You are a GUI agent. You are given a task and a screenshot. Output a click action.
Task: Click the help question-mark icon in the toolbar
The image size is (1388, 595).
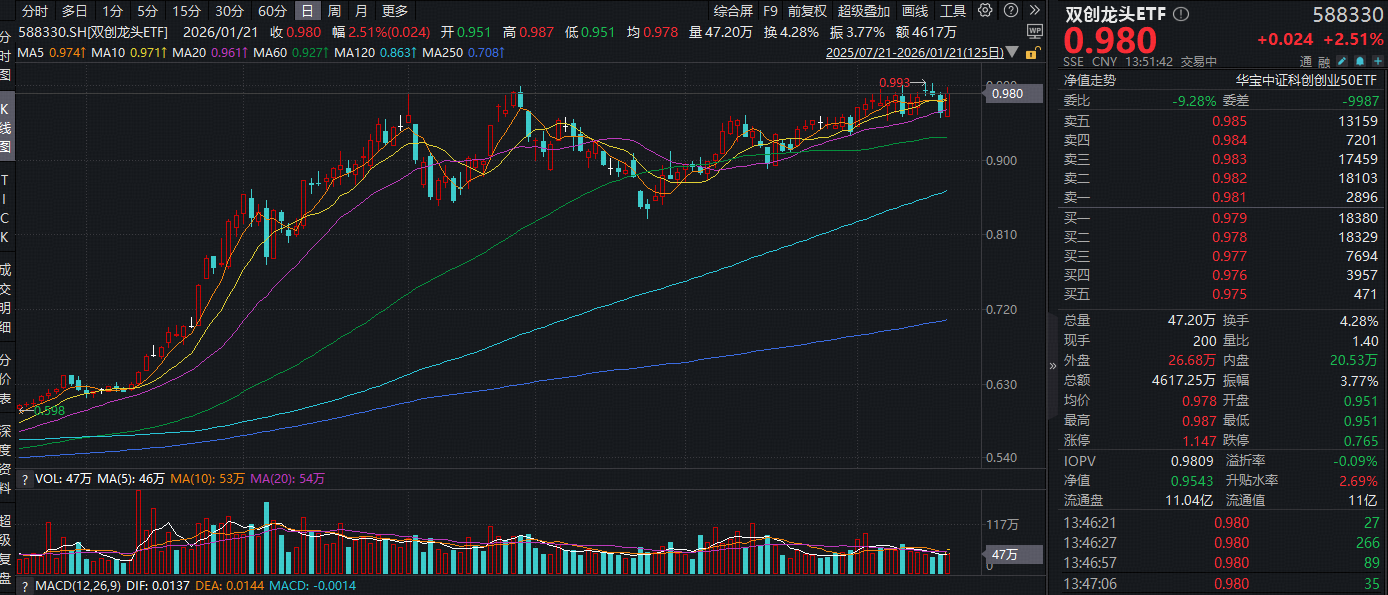tap(1012, 10)
